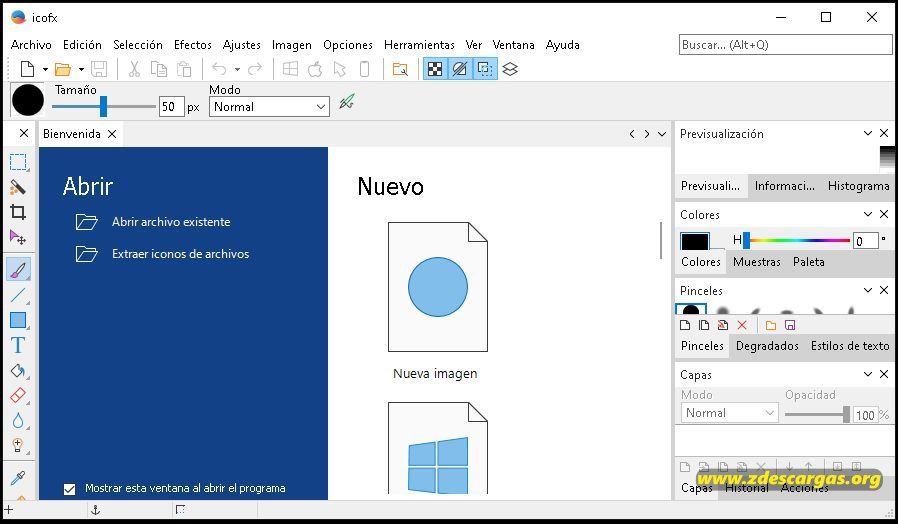
Task: Open the Herramientas menu
Action: pyautogui.click(x=419, y=45)
